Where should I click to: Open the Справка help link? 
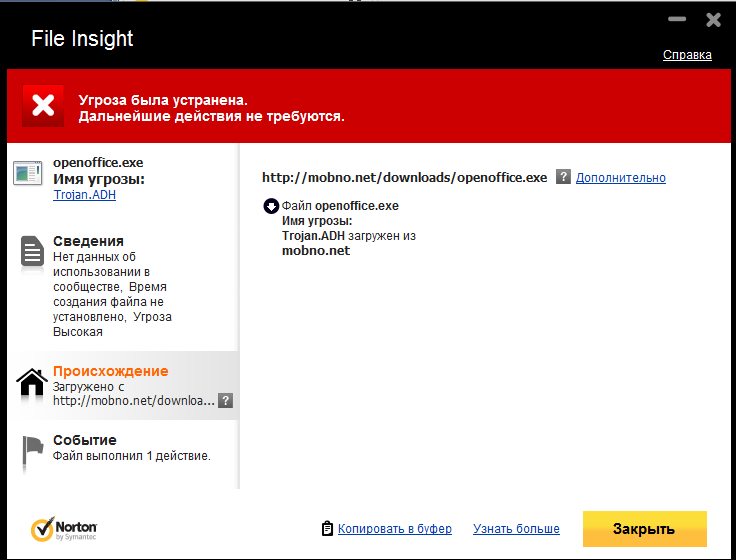(687, 55)
